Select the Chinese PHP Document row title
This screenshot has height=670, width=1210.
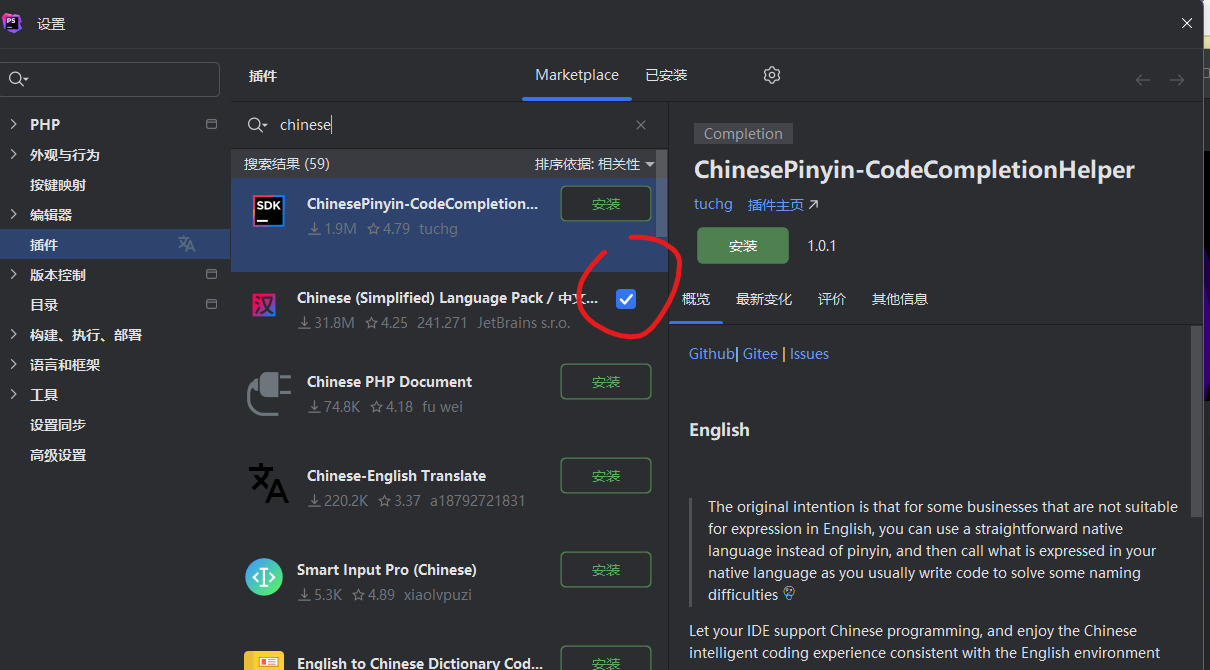[389, 381]
